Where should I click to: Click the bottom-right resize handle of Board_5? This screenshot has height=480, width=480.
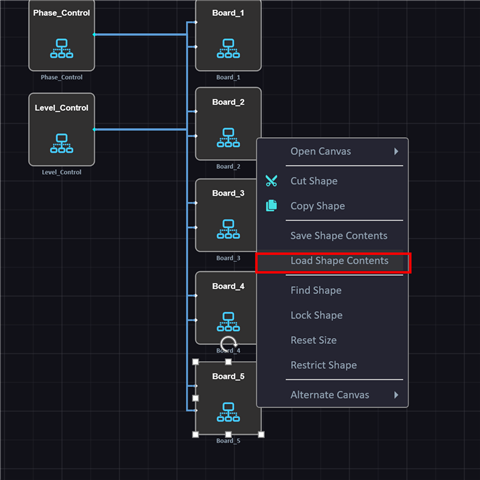(261, 435)
